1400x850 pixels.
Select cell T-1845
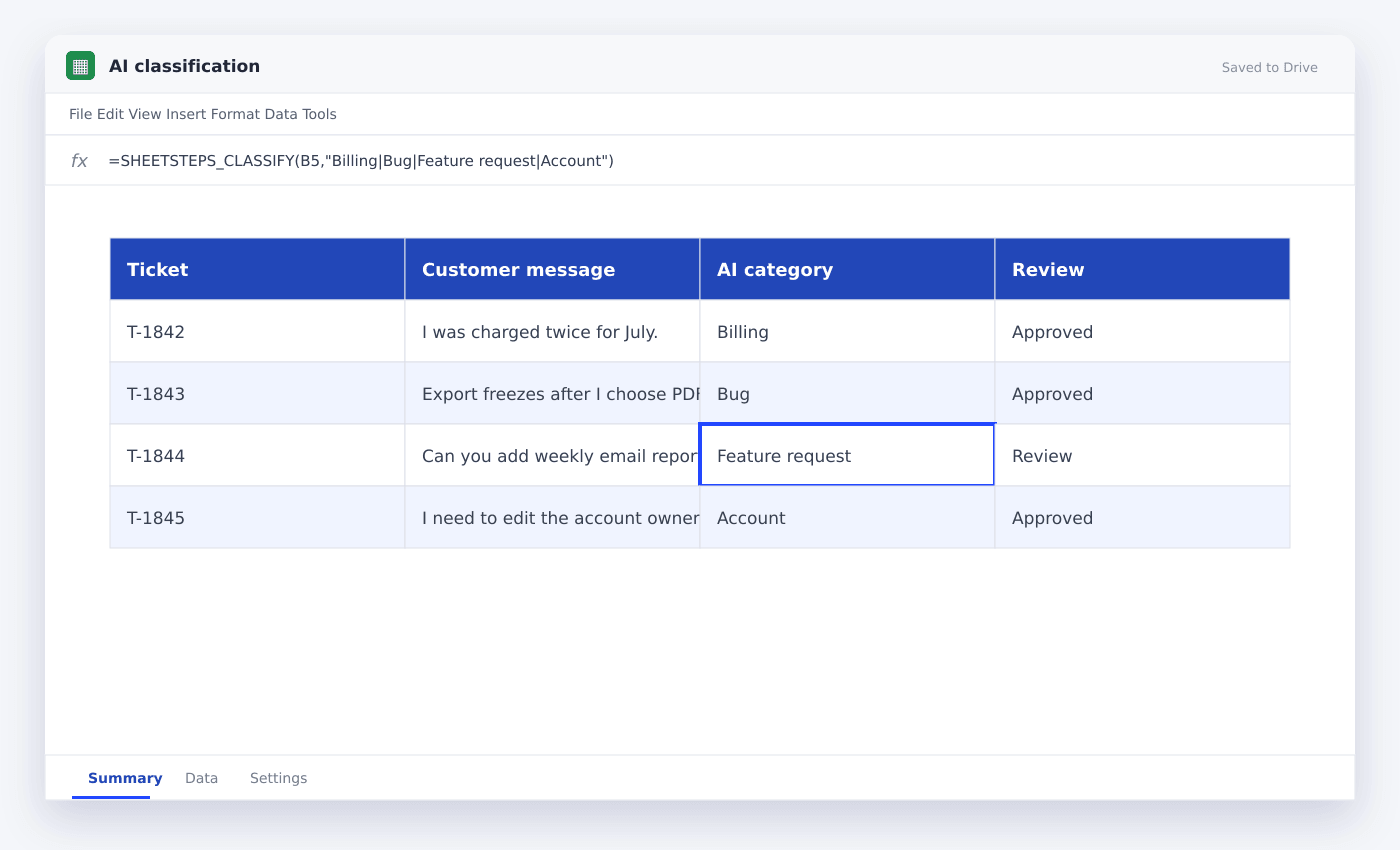pyautogui.click(x=257, y=517)
